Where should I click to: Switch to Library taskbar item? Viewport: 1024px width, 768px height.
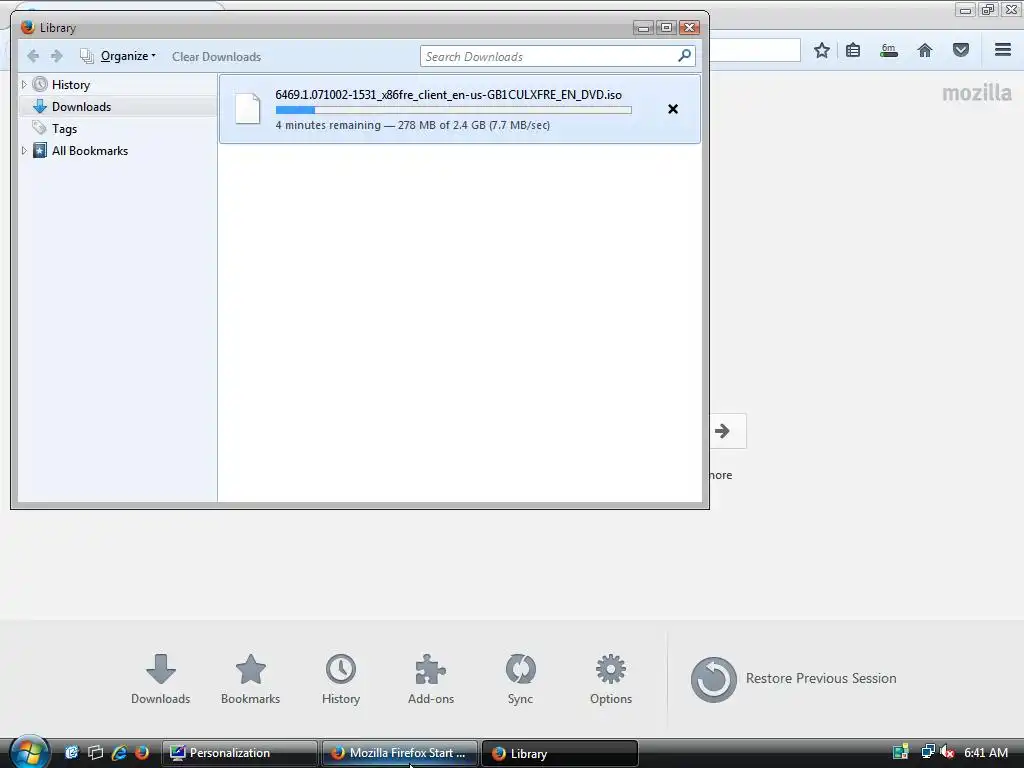560,753
